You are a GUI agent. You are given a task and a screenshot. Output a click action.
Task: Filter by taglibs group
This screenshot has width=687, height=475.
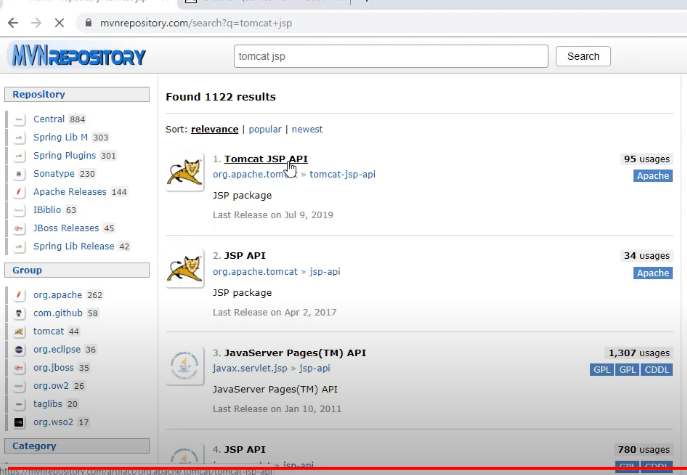tap(48, 404)
